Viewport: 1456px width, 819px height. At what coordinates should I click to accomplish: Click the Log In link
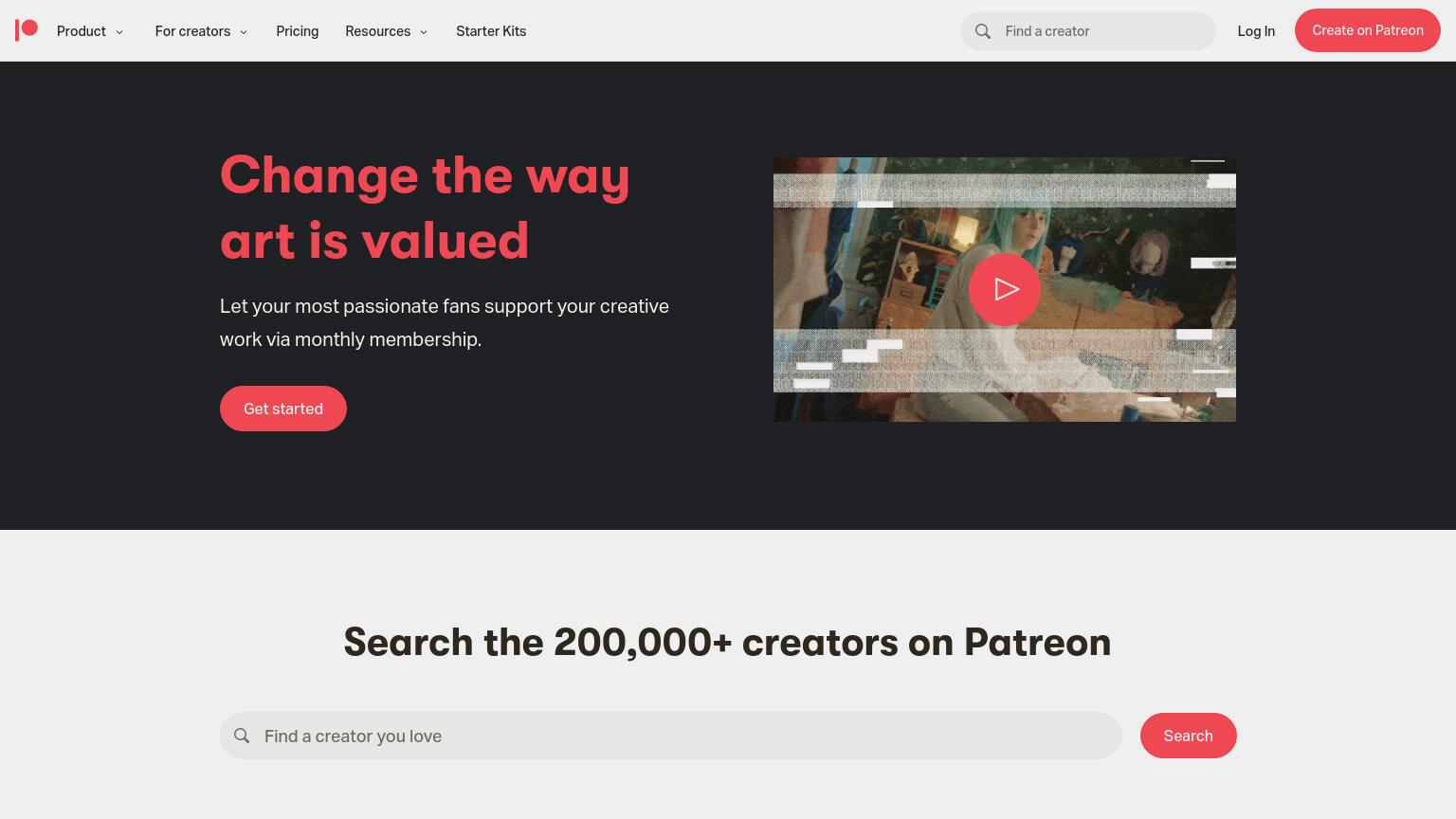point(1256,31)
